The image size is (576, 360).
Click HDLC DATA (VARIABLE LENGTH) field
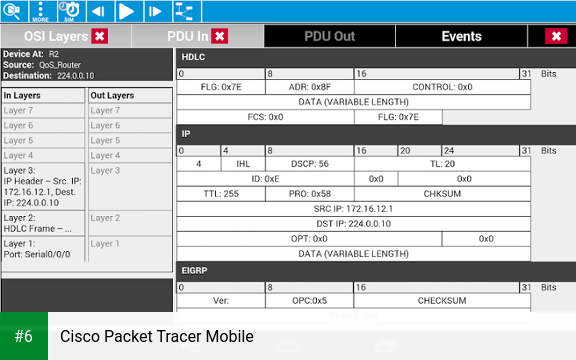[353, 102]
